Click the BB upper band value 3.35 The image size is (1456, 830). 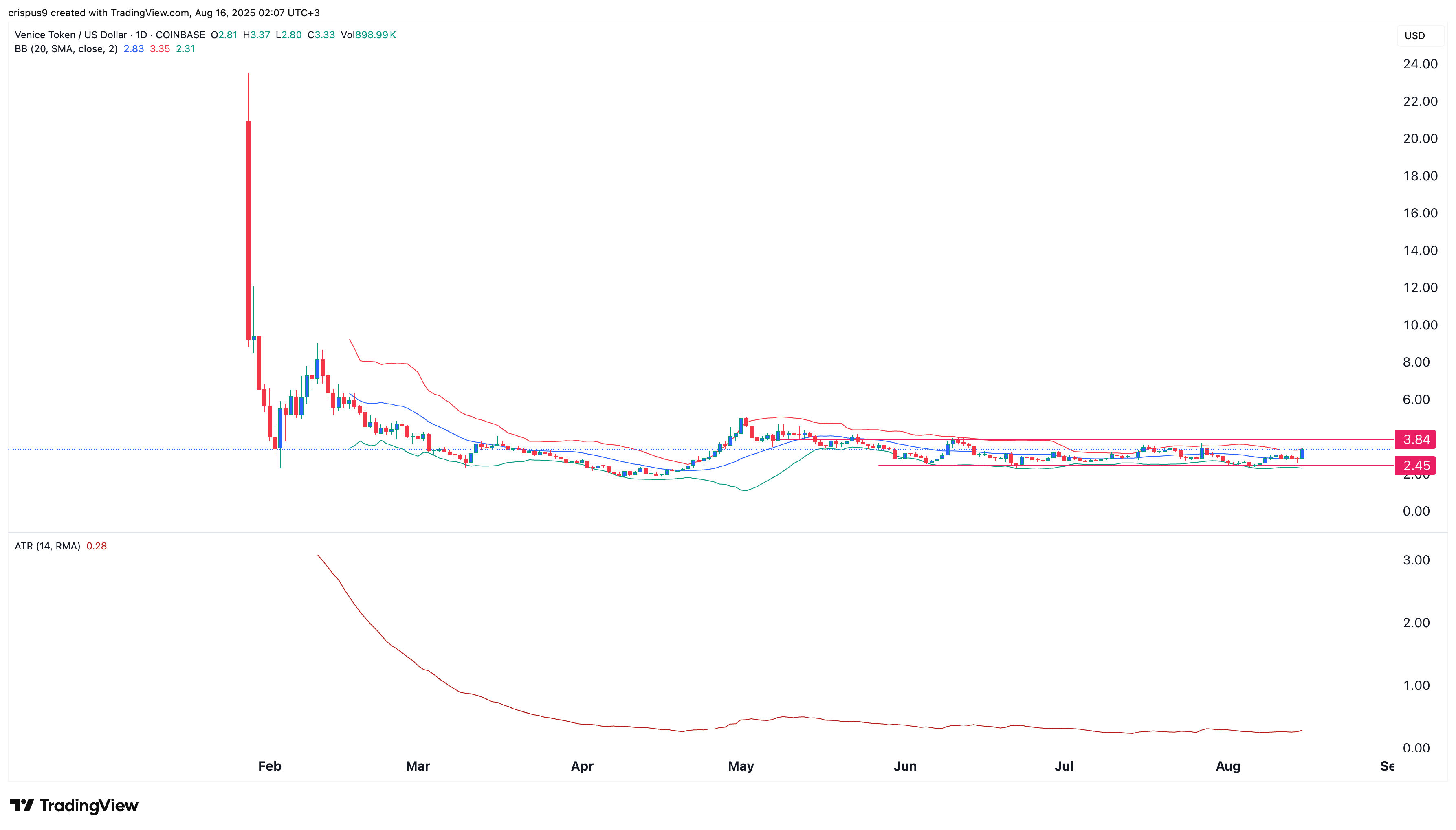coord(160,49)
